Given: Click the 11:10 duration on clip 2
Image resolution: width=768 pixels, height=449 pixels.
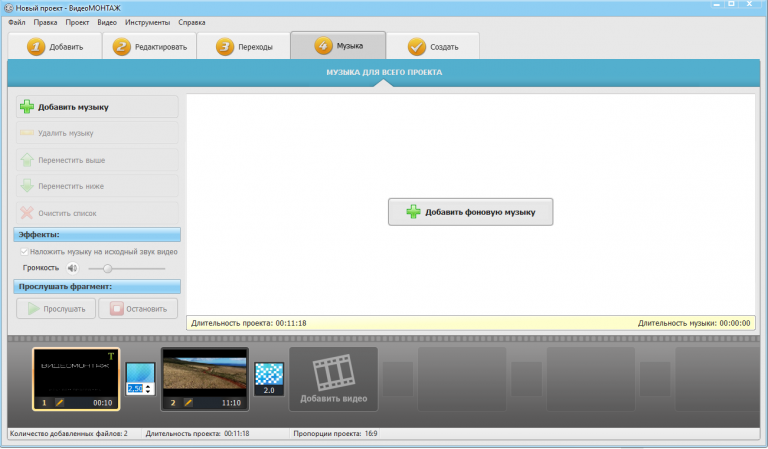Looking at the screenshot, I should point(231,403).
